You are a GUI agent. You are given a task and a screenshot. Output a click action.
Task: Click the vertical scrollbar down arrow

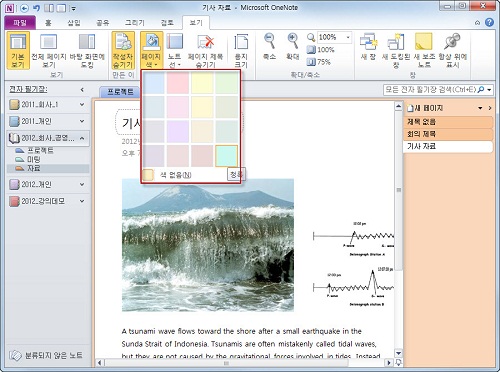[x=398, y=353]
